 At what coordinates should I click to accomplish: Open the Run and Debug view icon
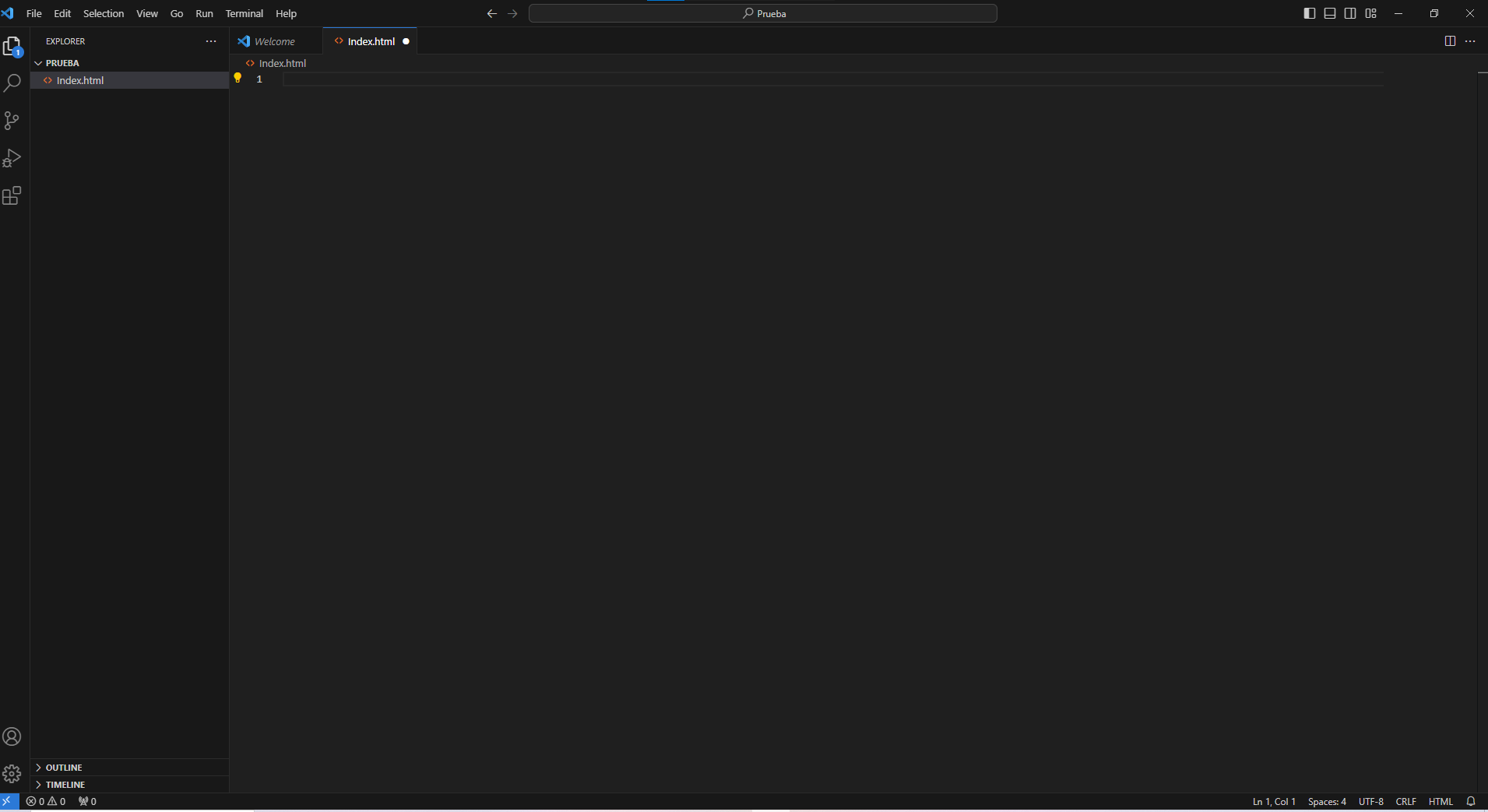click(x=12, y=158)
